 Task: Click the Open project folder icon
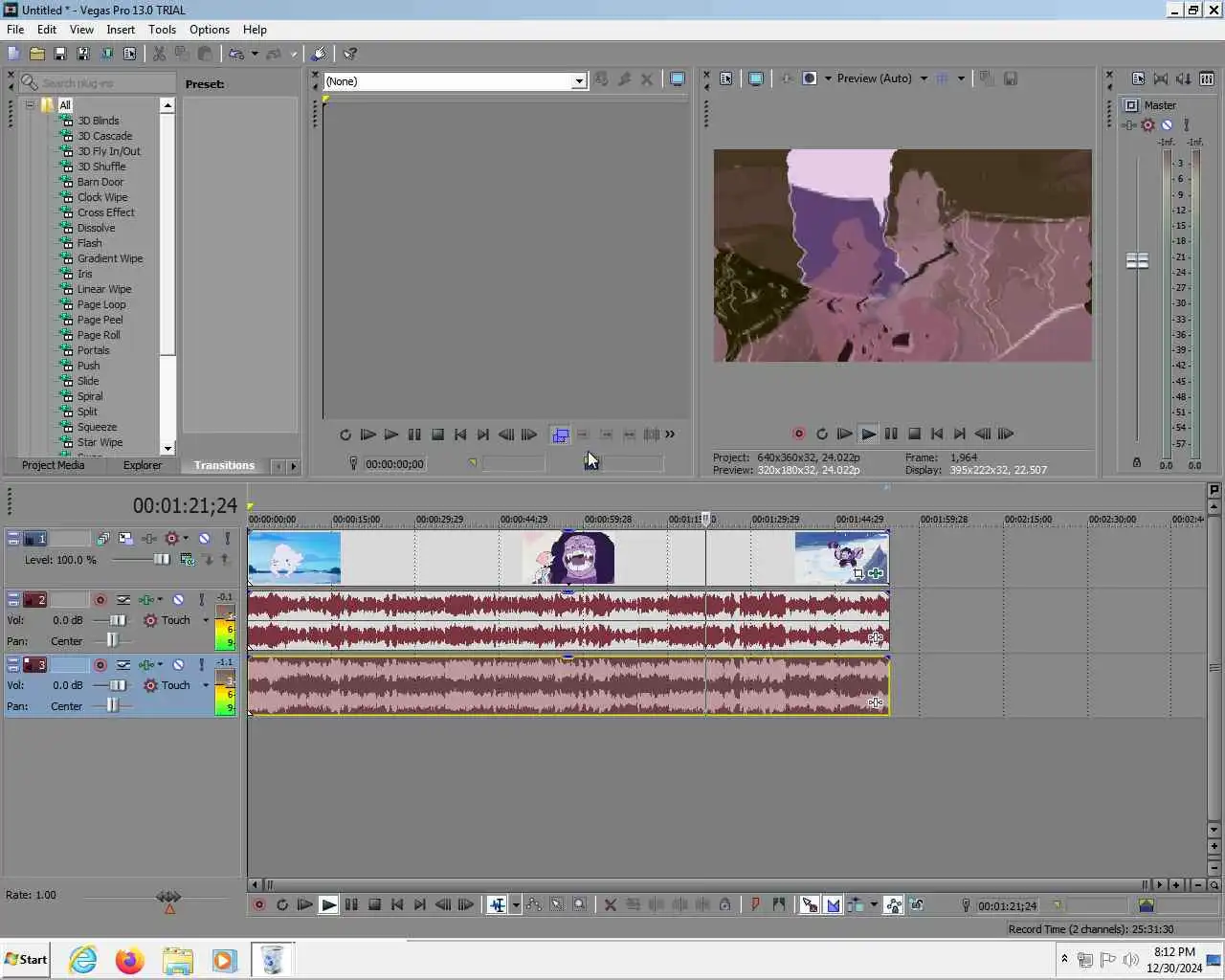tap(37, 55)
